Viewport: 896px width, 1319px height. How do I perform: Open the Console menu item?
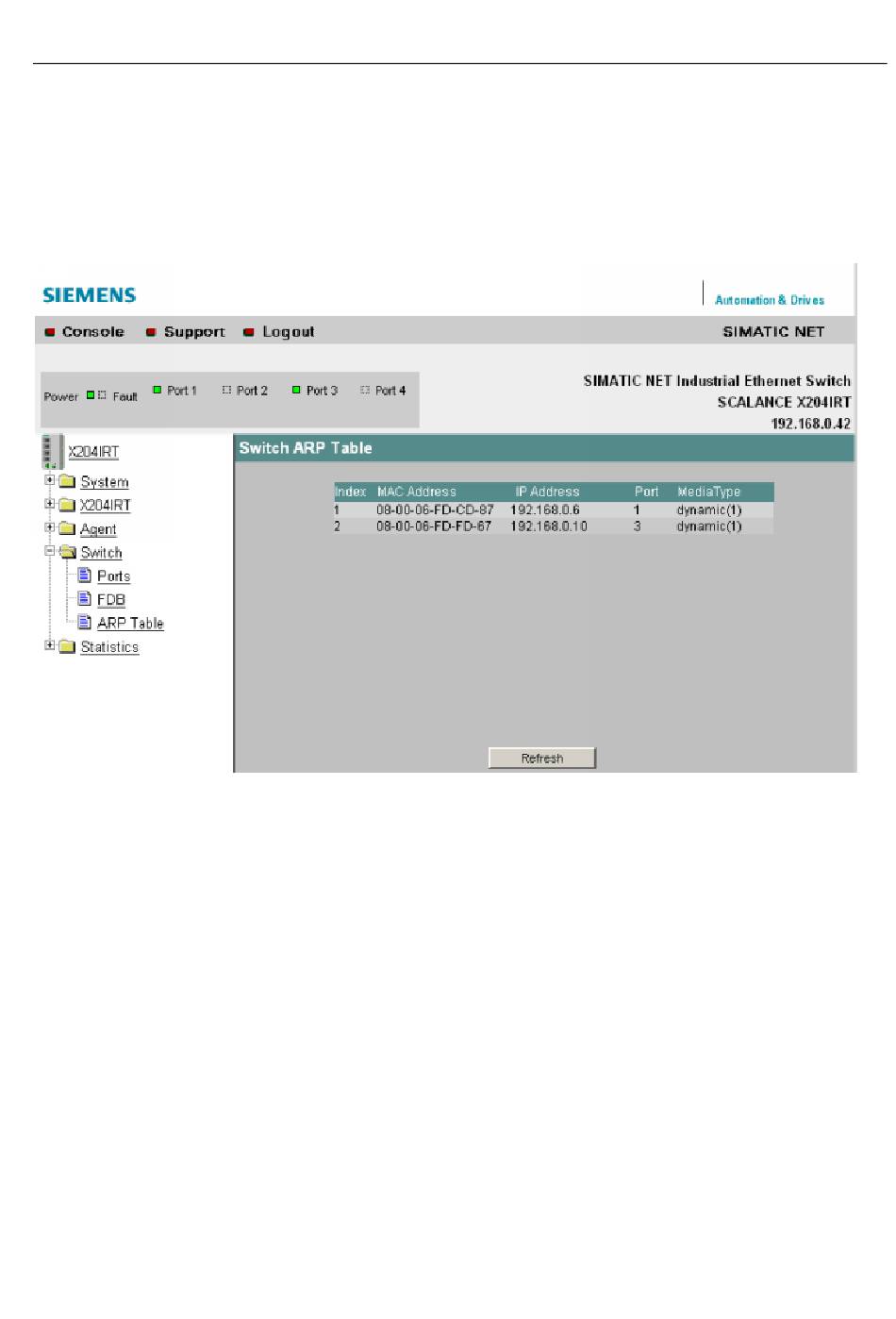click(x=92, y=332)
